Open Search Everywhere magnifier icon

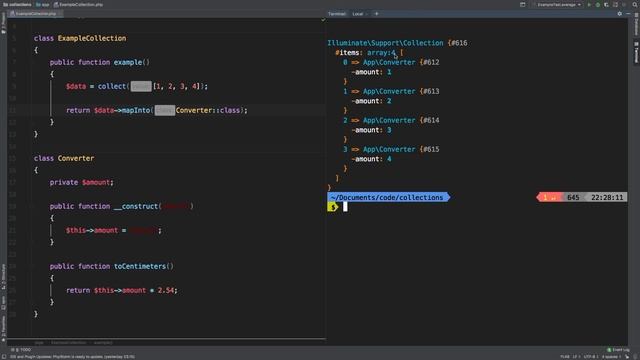click(x=635, y=4)
